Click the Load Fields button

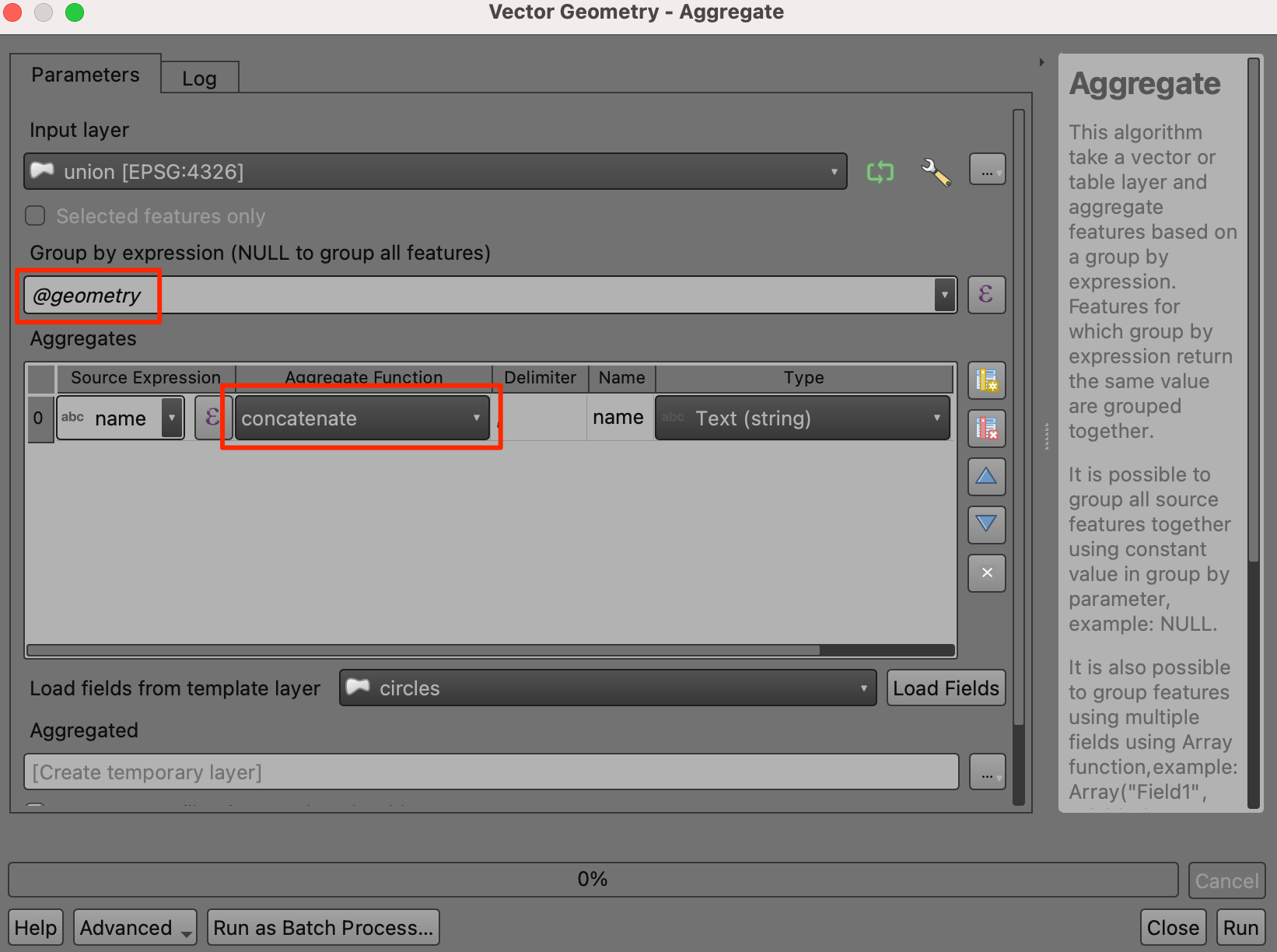point(946,688)
